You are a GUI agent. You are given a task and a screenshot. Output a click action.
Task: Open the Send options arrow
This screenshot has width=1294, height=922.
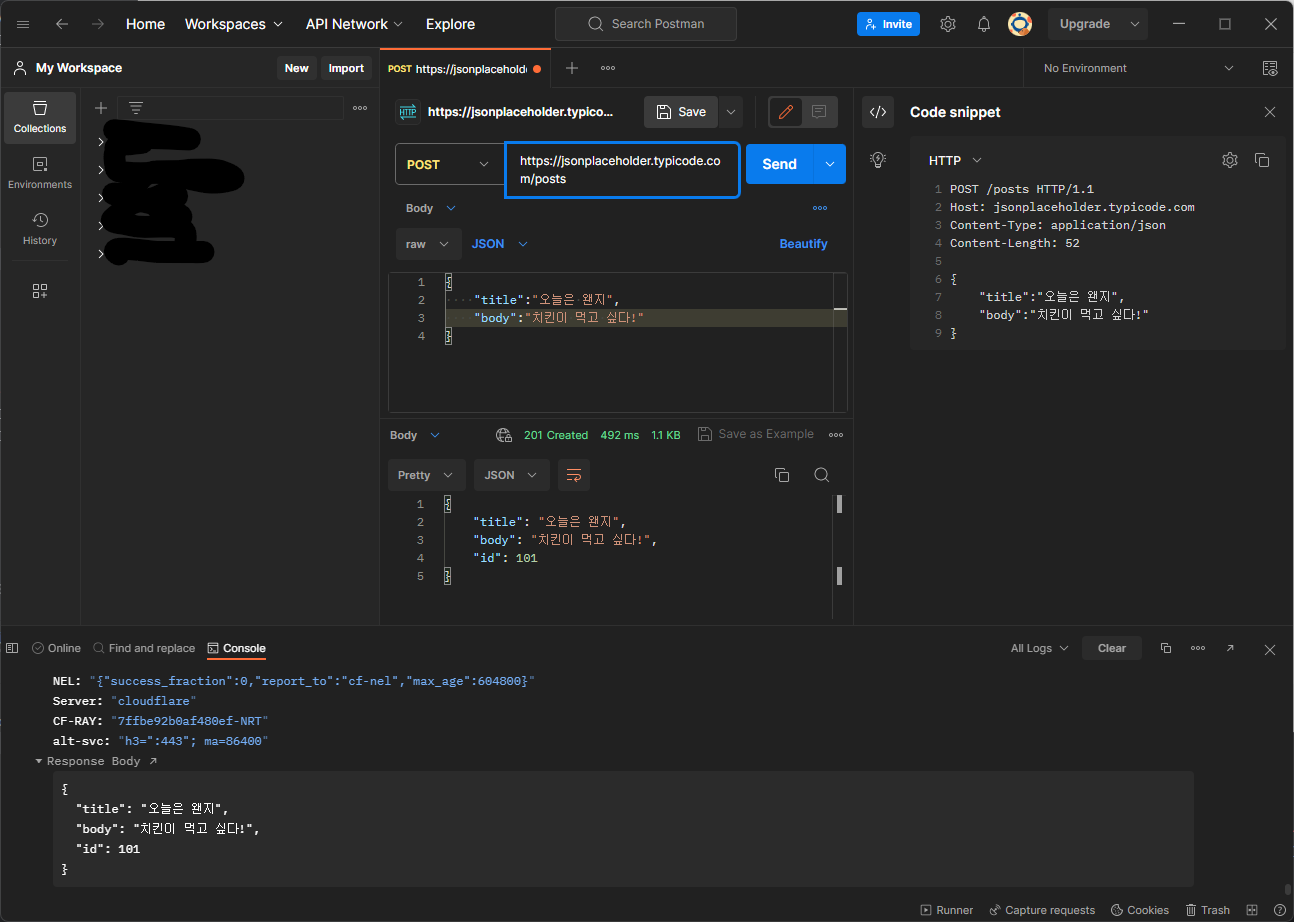coord(830,164)
